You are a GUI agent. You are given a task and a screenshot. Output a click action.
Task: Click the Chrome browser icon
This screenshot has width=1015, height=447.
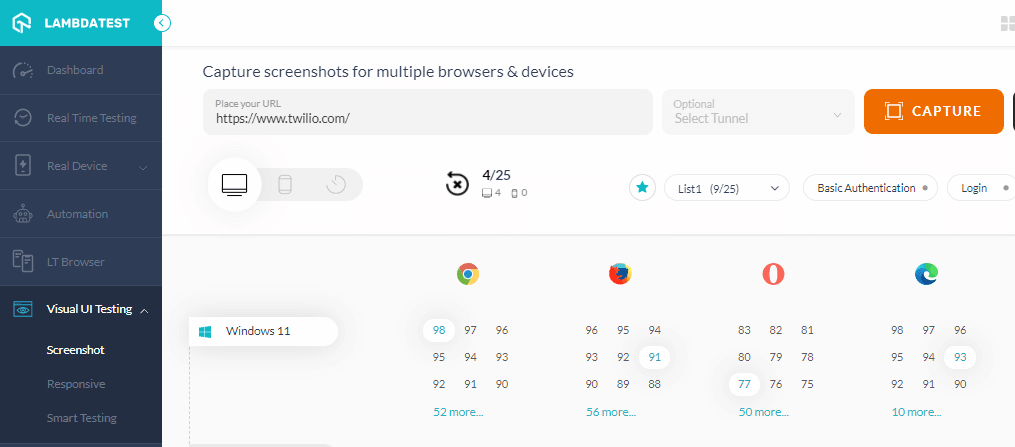point(468,274)
